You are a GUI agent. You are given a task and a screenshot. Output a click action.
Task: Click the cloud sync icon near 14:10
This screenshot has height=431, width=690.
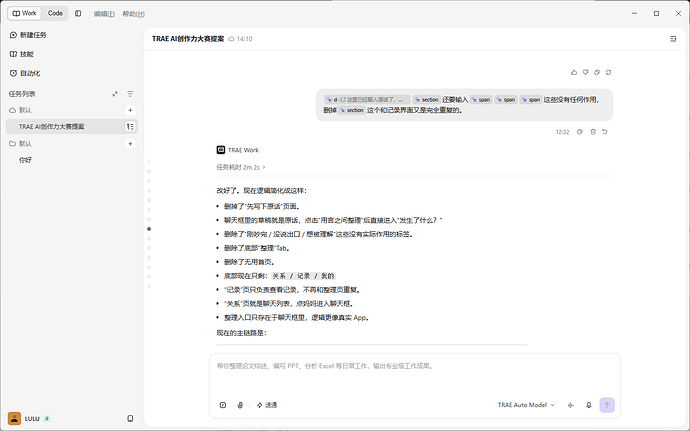tap(232, 39)
